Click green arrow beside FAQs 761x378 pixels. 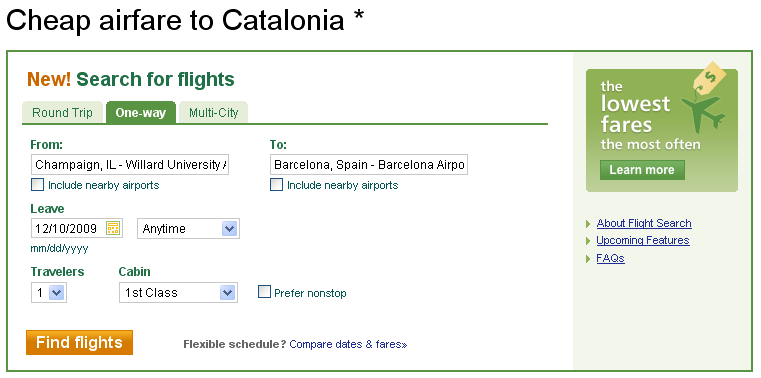tap(588, 258)
